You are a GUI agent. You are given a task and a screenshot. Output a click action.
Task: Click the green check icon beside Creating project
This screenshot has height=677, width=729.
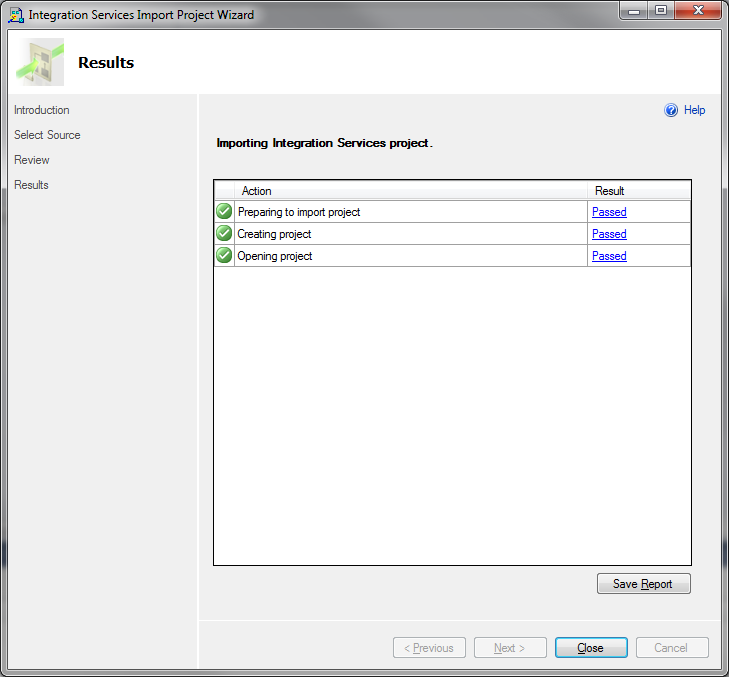[224, 233]
